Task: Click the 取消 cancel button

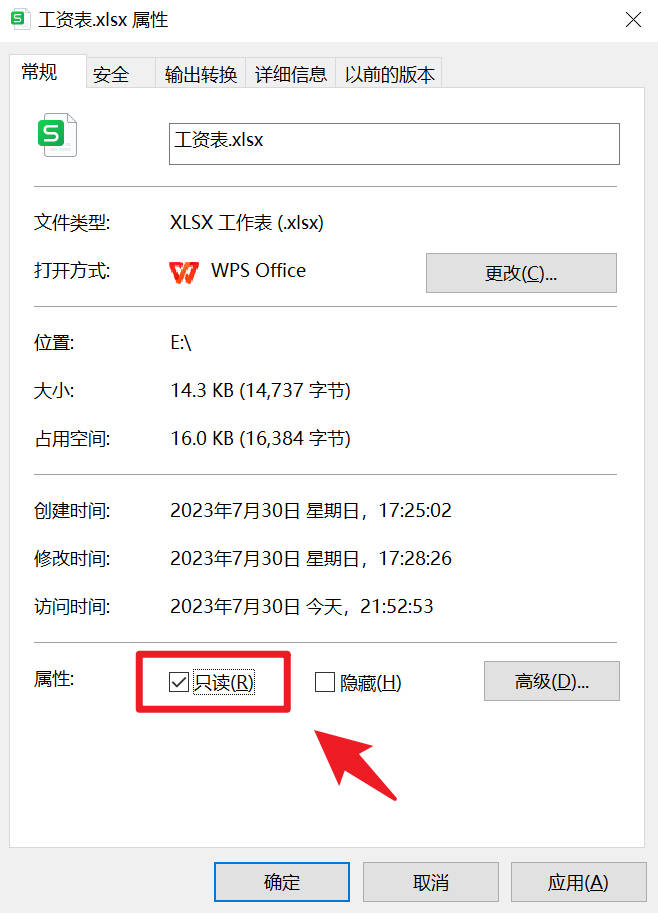Action: 431,882
